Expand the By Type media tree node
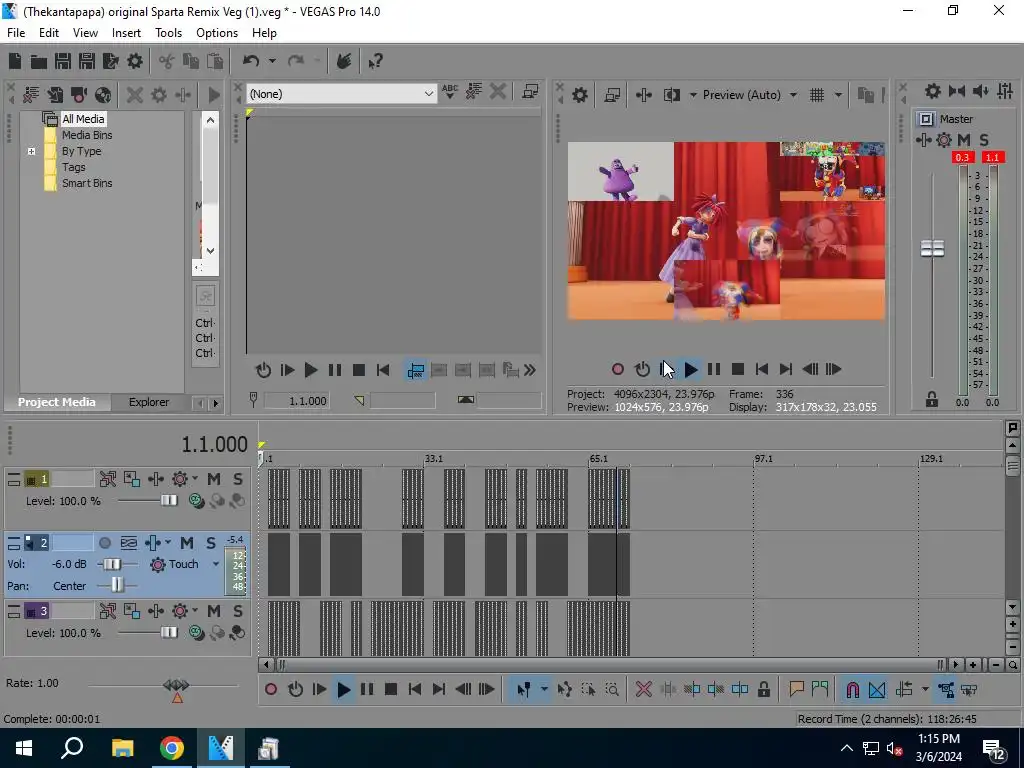The width and height of the screenshot is (1024, 768). 31,152
